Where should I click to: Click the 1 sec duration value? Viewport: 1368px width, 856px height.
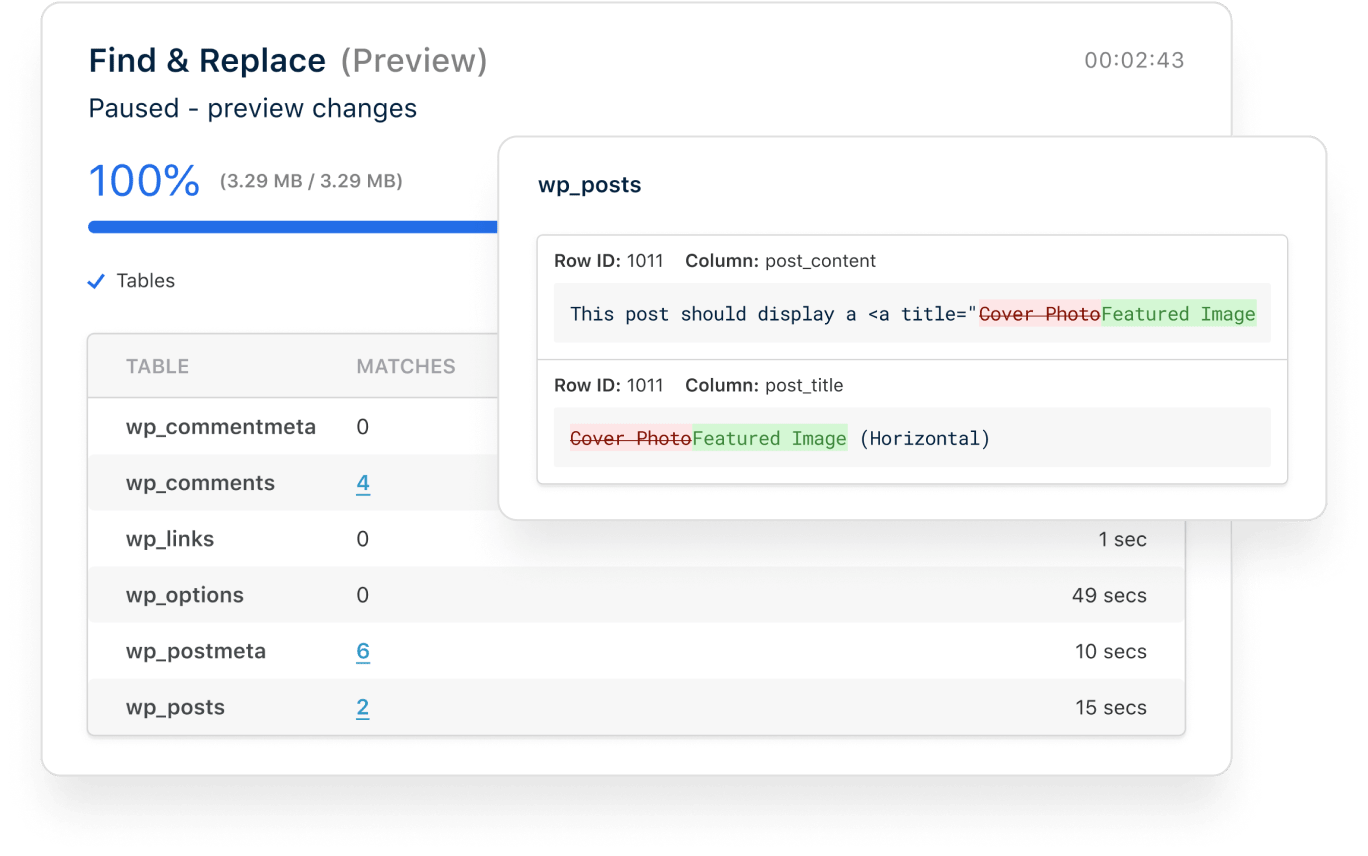tap(1122, 539)
